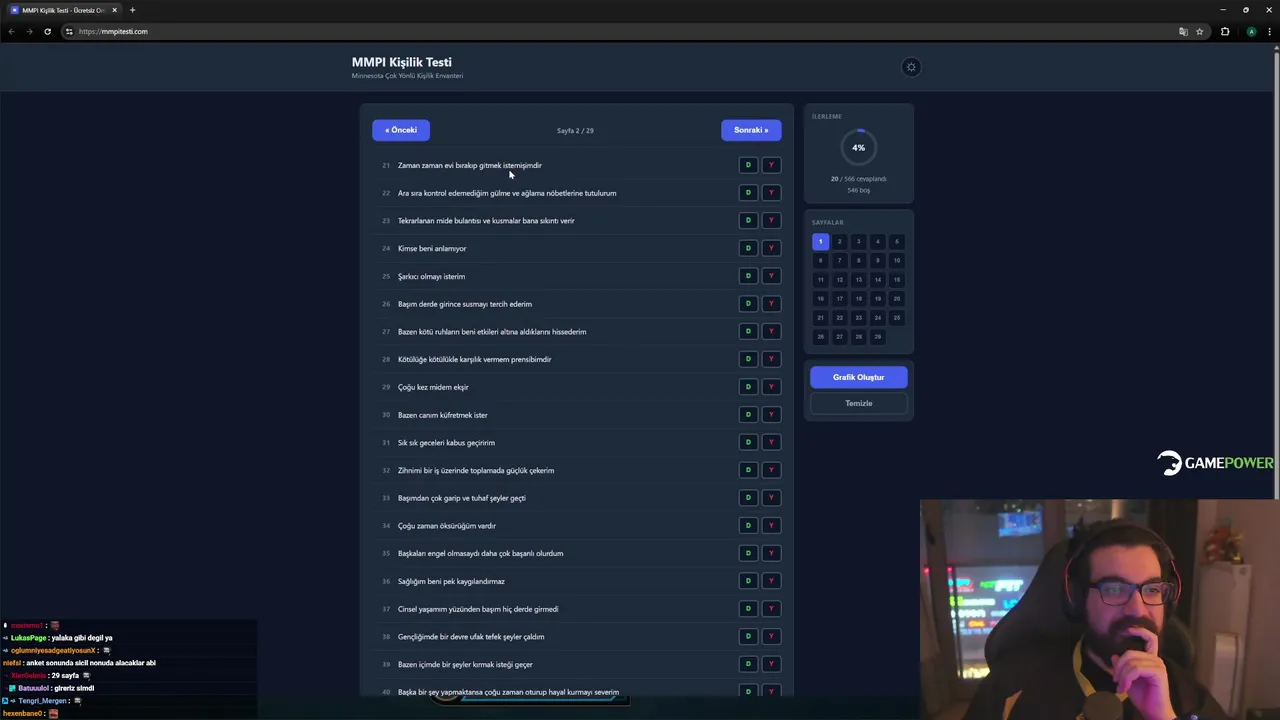Close the MMPI Kişilik Testi browser tab
Viewport: 1280px width, 720px height.
coord(114,10)
